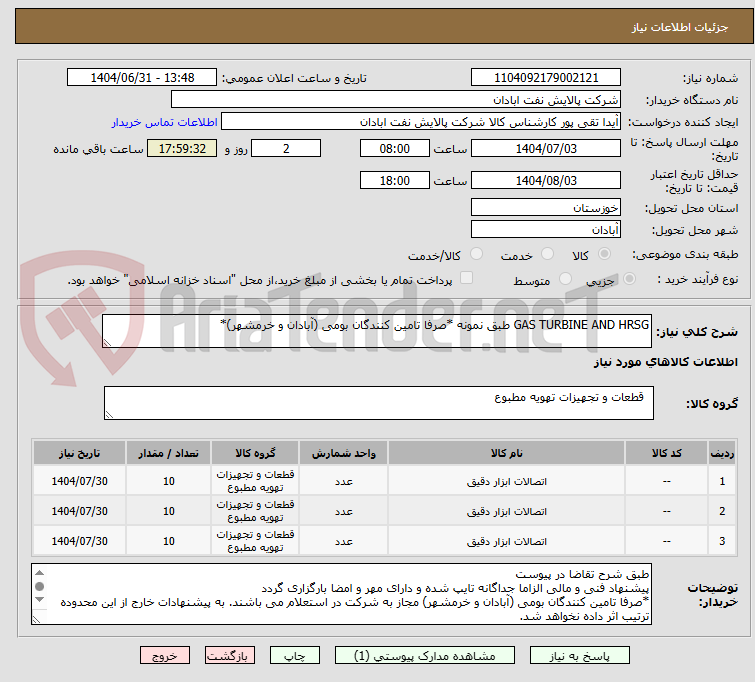The height and width of the screenshot is (682, 755).
Task: Click the buyer organization name field
Action: click(396, 100)
